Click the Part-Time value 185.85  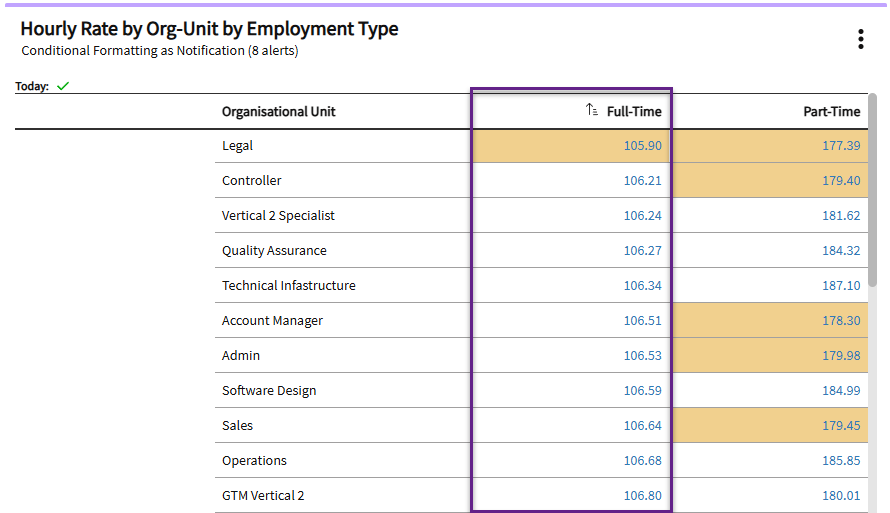(841, 461)
